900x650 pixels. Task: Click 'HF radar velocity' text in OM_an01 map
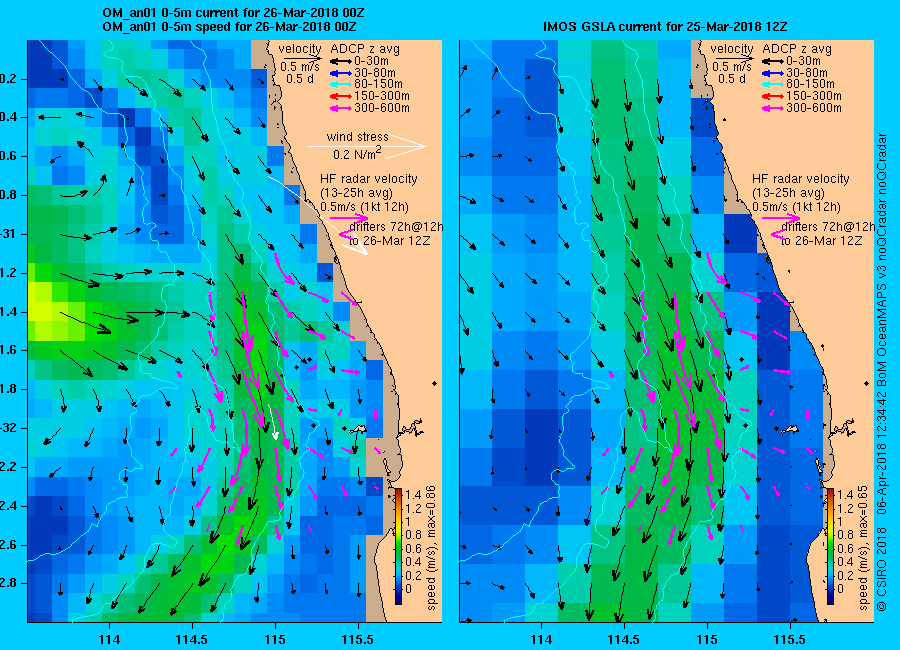coord(368,179)
